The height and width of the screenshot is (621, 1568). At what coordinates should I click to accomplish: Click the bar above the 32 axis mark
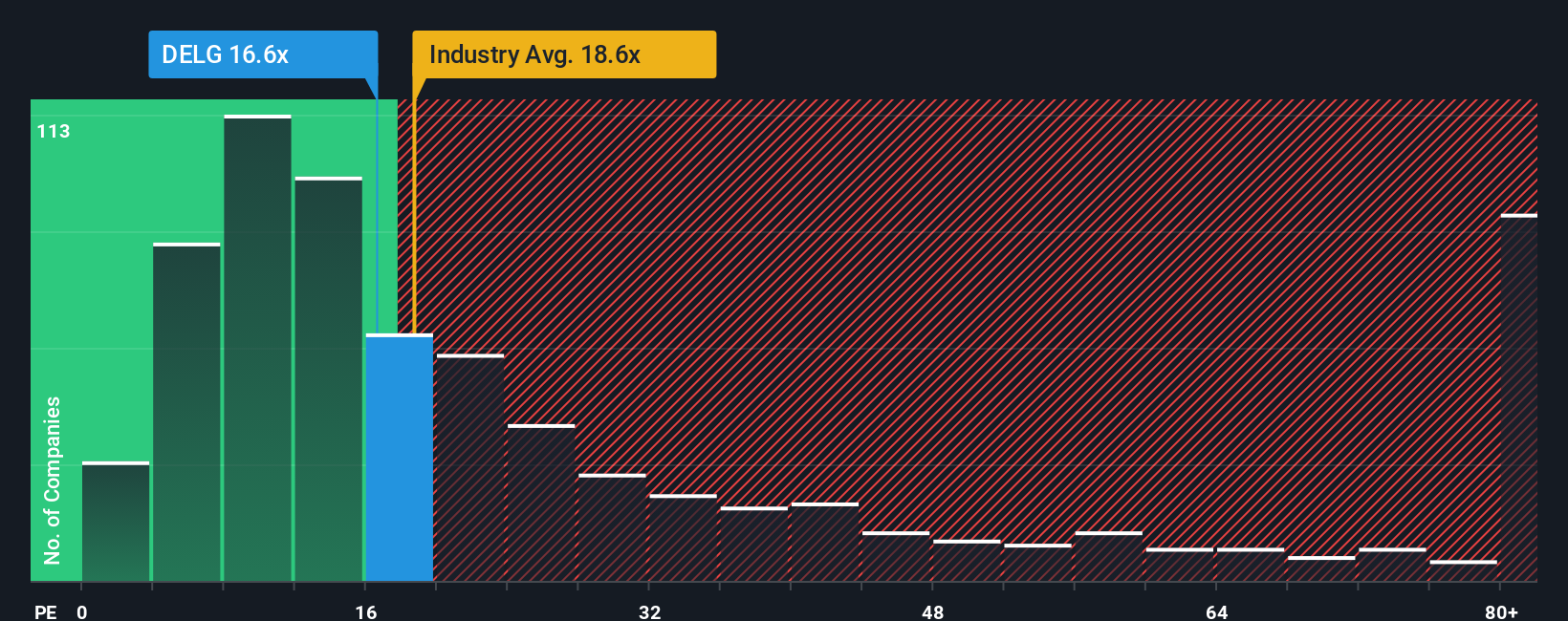coord(683,538)
